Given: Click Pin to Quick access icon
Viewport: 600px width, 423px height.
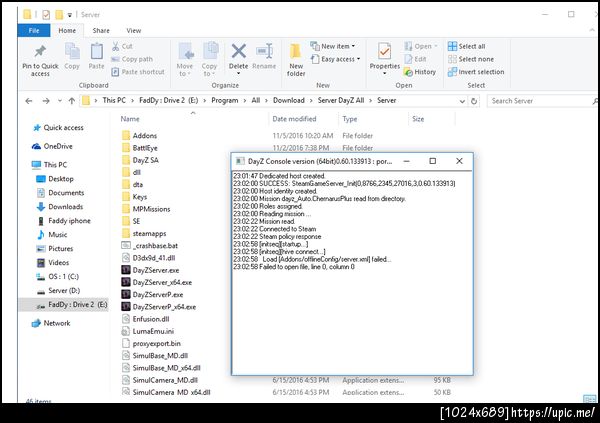Looking at the screenshot, I should [x=40, y=51].
